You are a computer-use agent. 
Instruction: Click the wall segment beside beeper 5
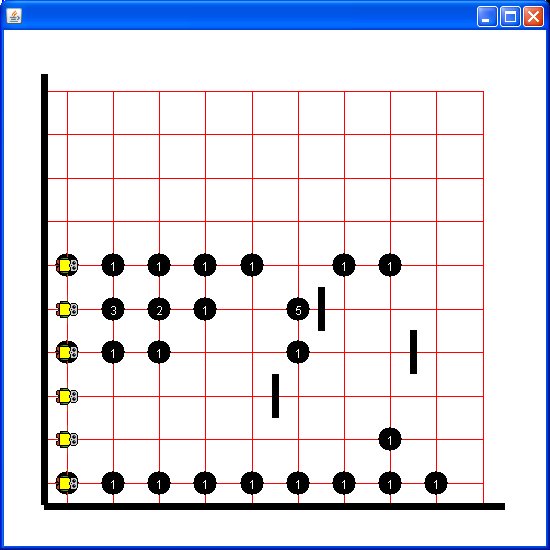(x=321, y=309)
